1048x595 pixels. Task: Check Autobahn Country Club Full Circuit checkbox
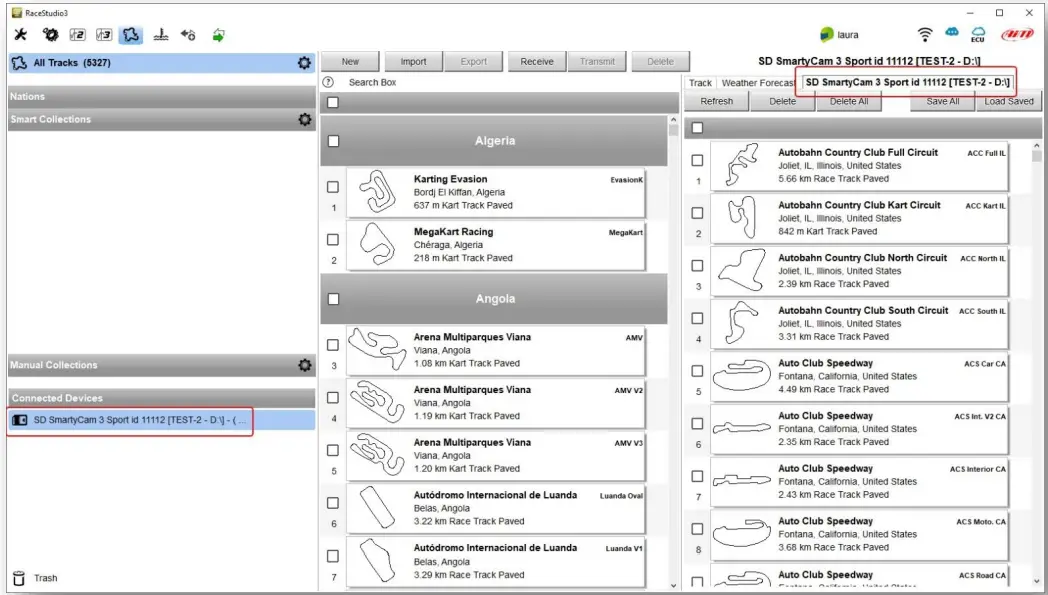pos(697,160)
